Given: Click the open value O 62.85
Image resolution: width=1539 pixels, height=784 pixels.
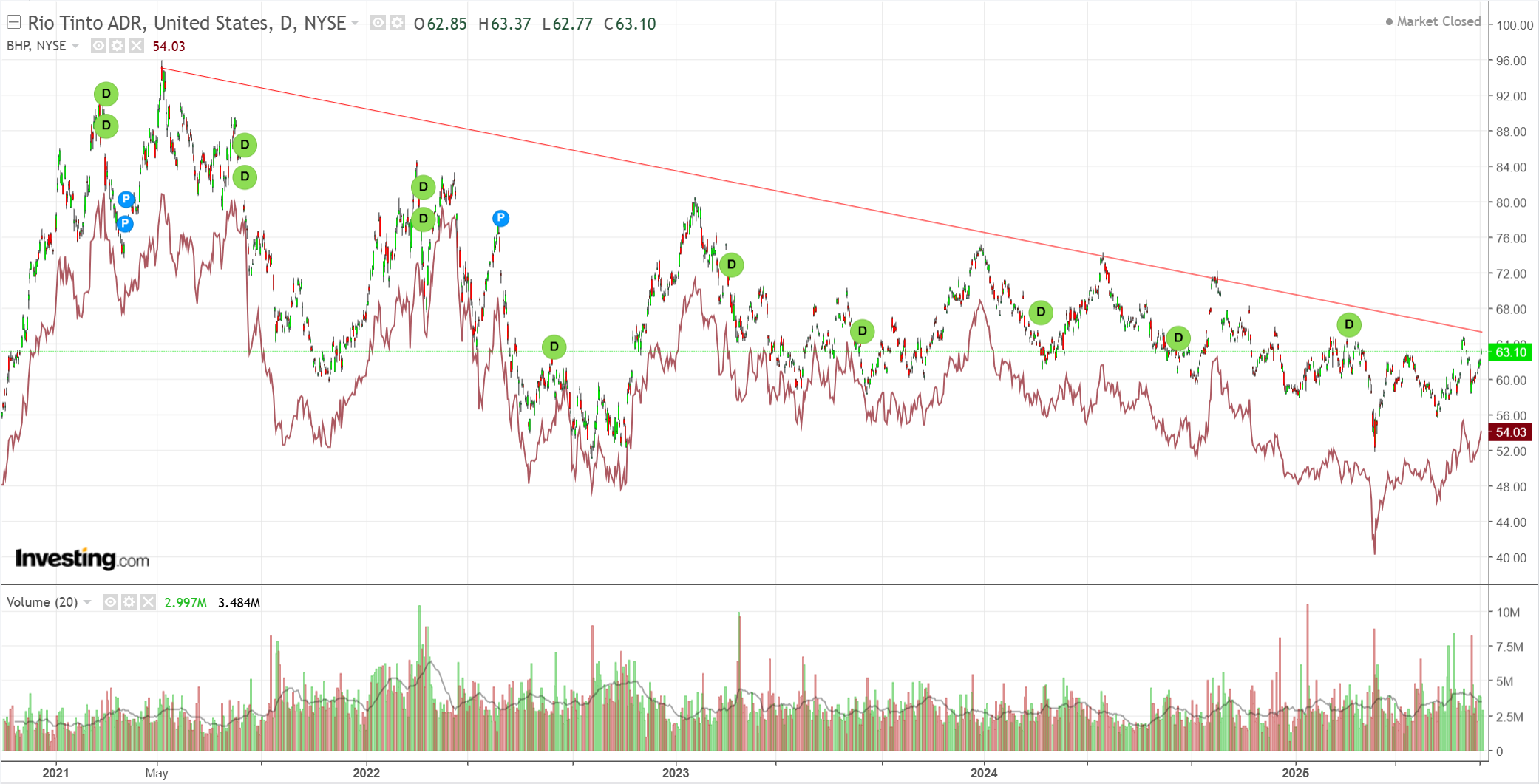Looking at the screenshot, I should pyautogui.click(x=441, y=24).
